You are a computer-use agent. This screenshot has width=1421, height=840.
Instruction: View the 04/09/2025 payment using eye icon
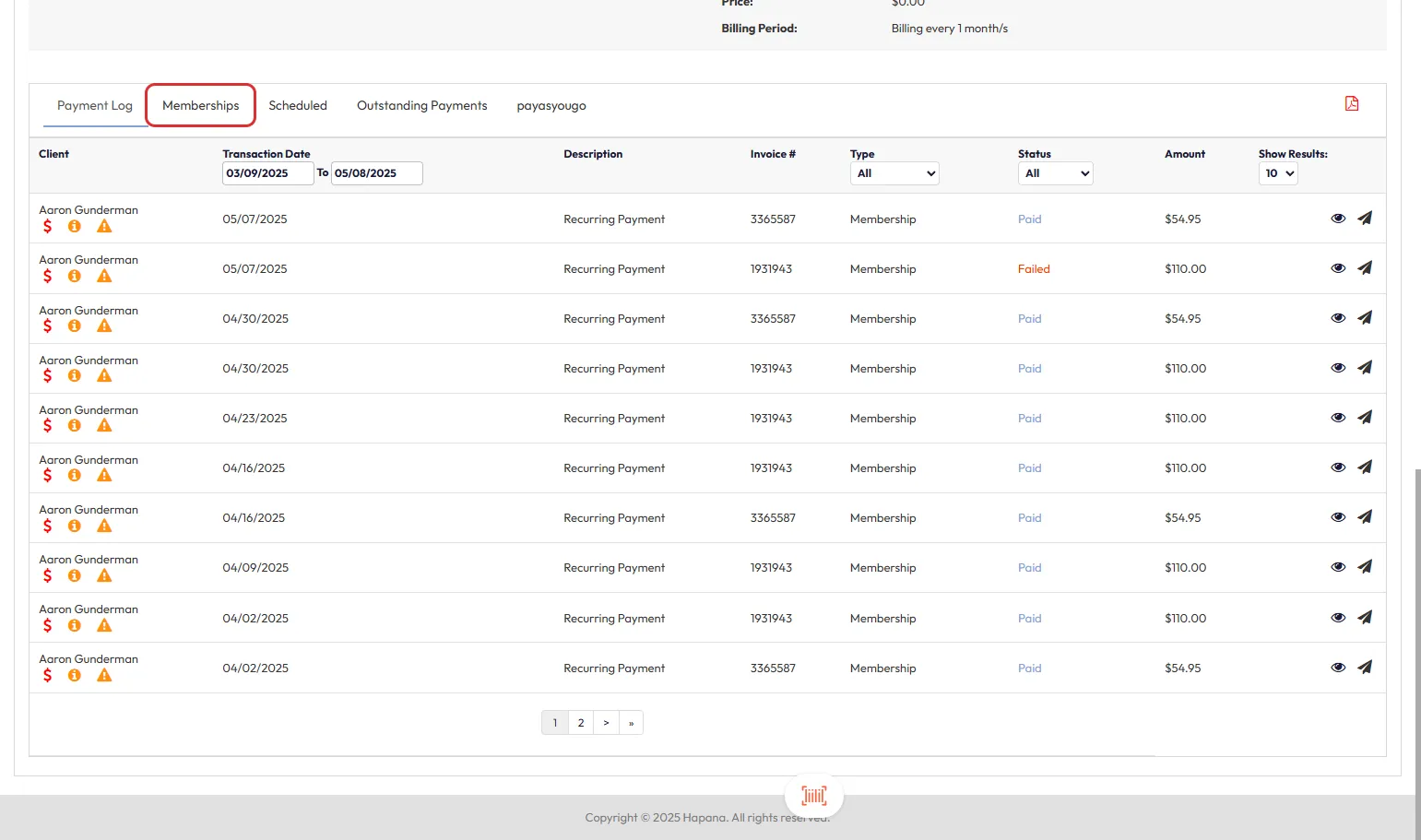click(1338, 567)
